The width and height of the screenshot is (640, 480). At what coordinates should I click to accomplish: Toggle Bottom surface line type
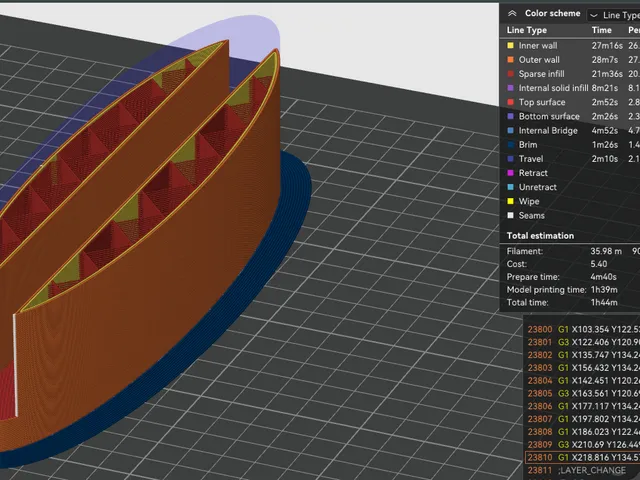tap(549, 116)
